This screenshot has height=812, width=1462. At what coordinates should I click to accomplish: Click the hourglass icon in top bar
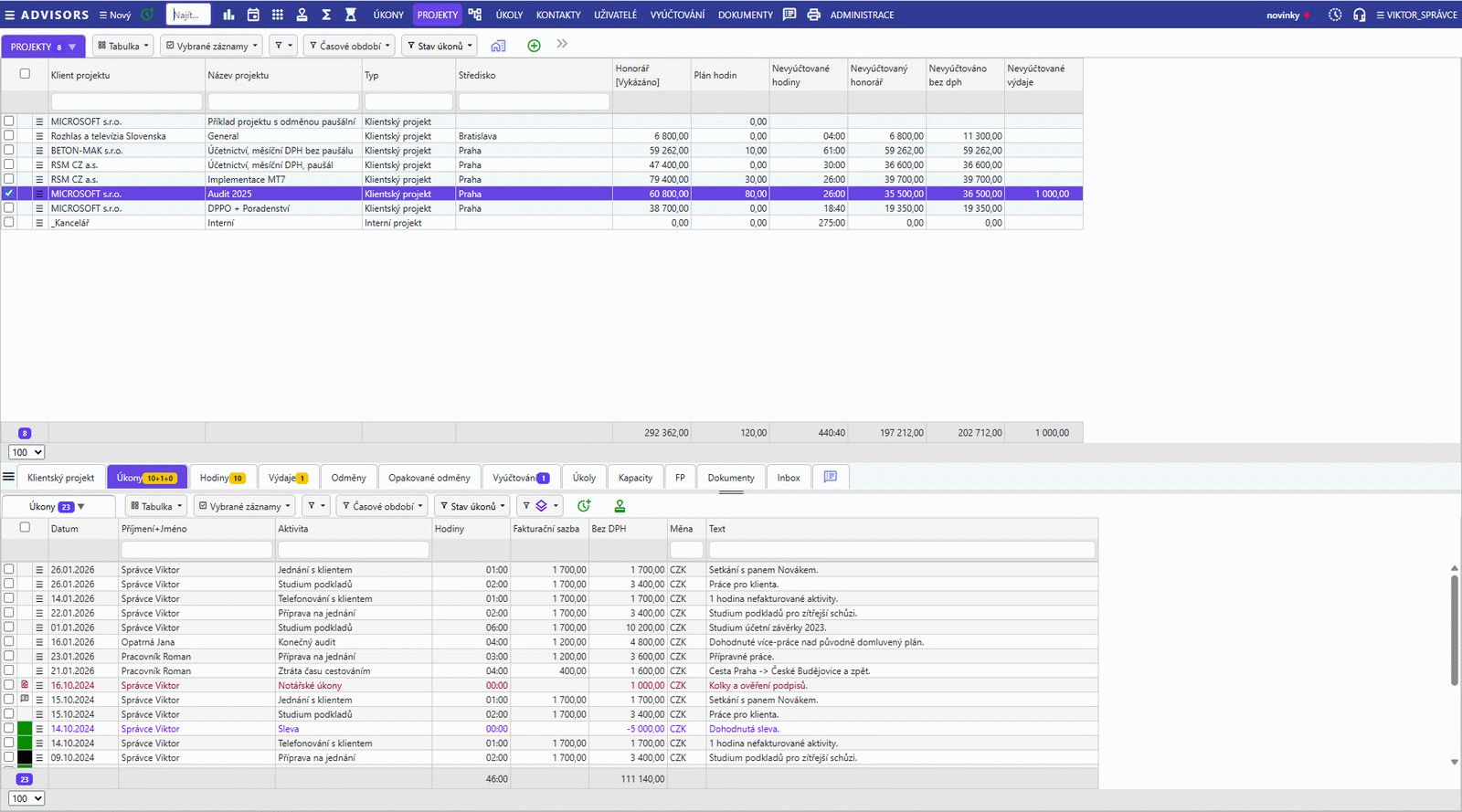click(350, 15)
